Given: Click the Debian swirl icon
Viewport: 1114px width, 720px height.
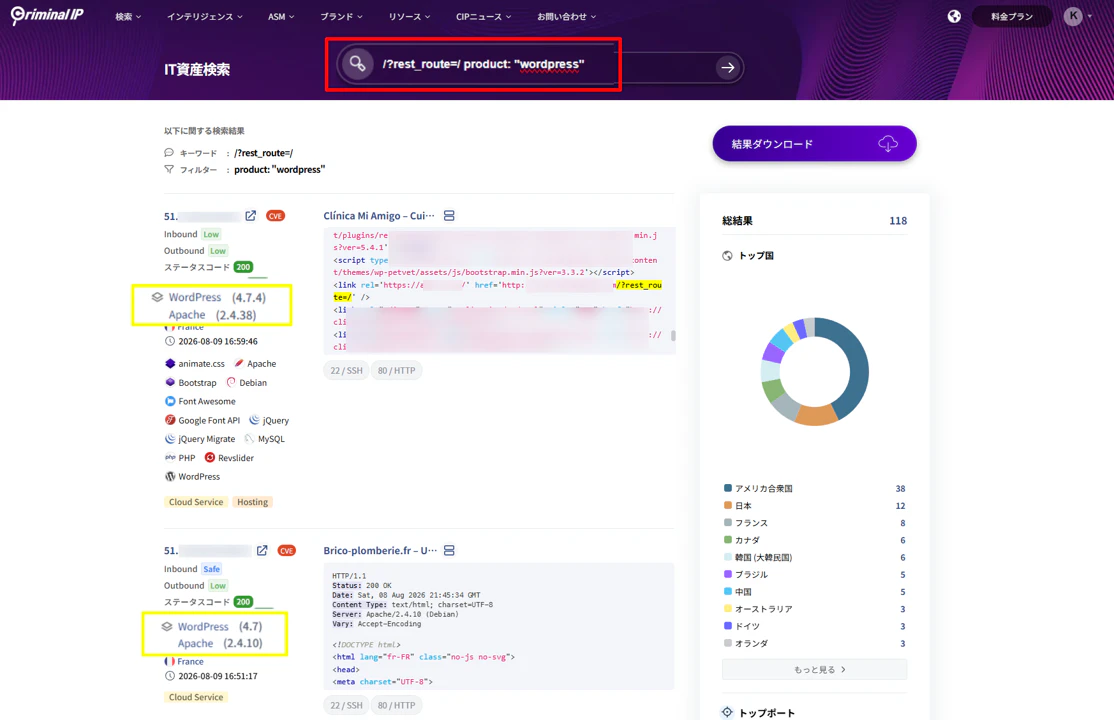Looking at the screenshot, I should pyautogui.click(x=231, y=382).
